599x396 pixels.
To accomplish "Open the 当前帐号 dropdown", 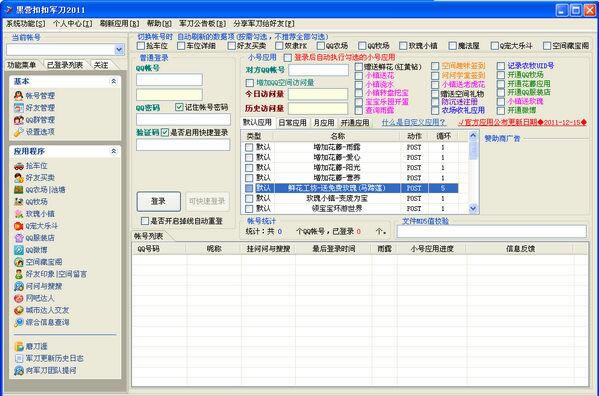I will point(119,49).
